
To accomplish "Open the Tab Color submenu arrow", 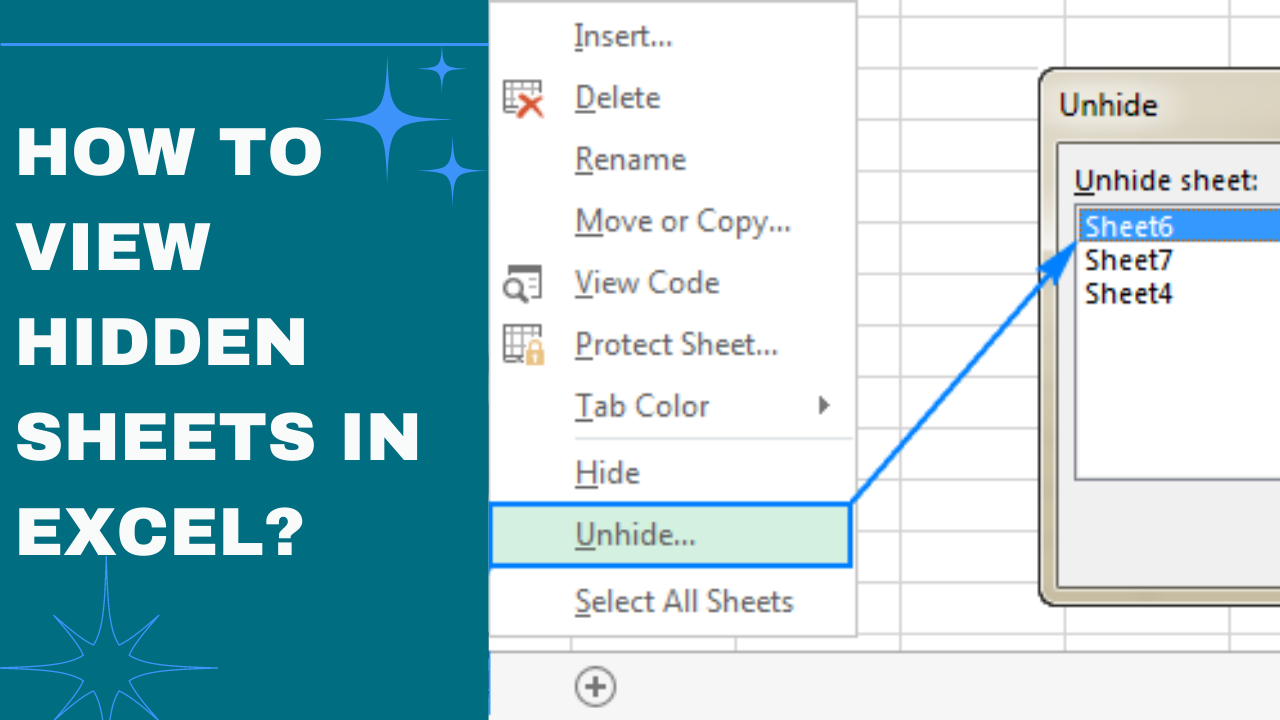I will point(824,406).
